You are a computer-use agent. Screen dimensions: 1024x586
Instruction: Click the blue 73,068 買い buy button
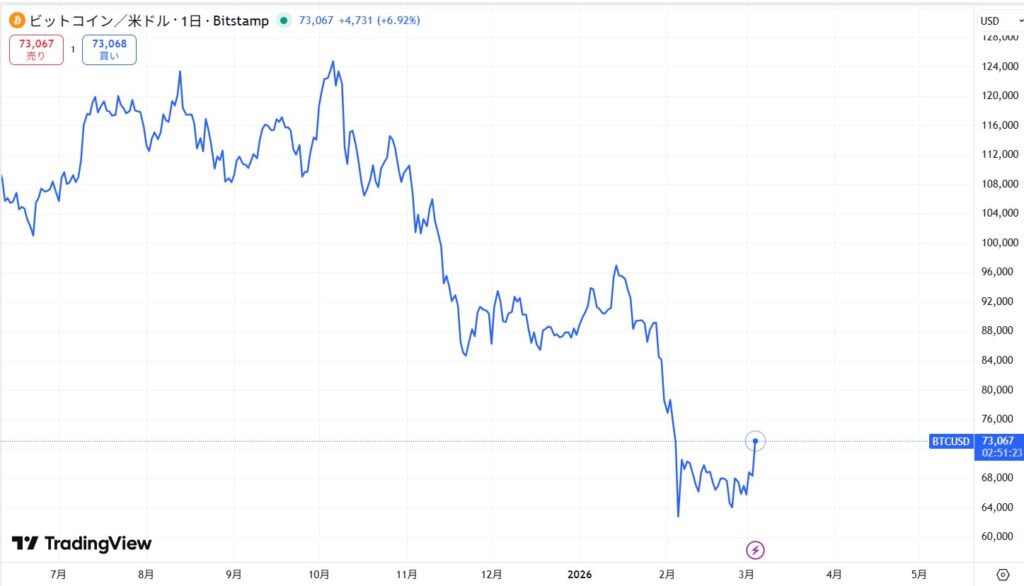[x=108, y=48]
